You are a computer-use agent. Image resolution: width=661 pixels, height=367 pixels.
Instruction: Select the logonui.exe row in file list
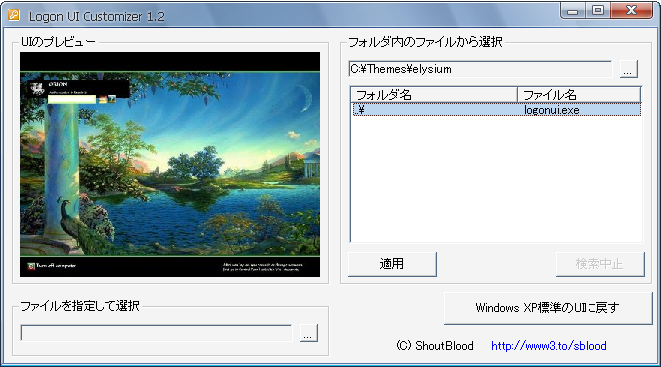point(497,110)
